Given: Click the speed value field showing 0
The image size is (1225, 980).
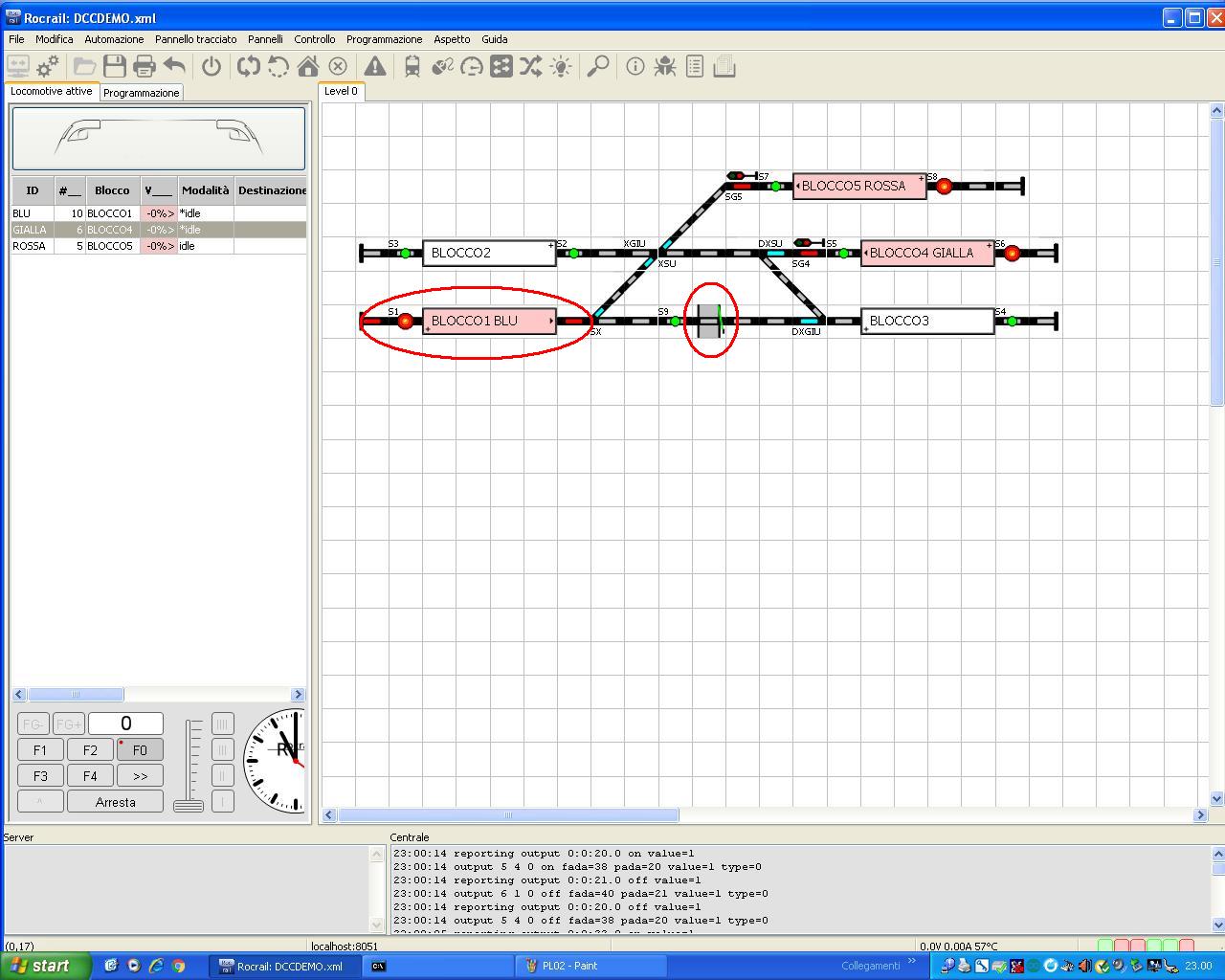Looking at the screenshot, I should coord(125,724).
